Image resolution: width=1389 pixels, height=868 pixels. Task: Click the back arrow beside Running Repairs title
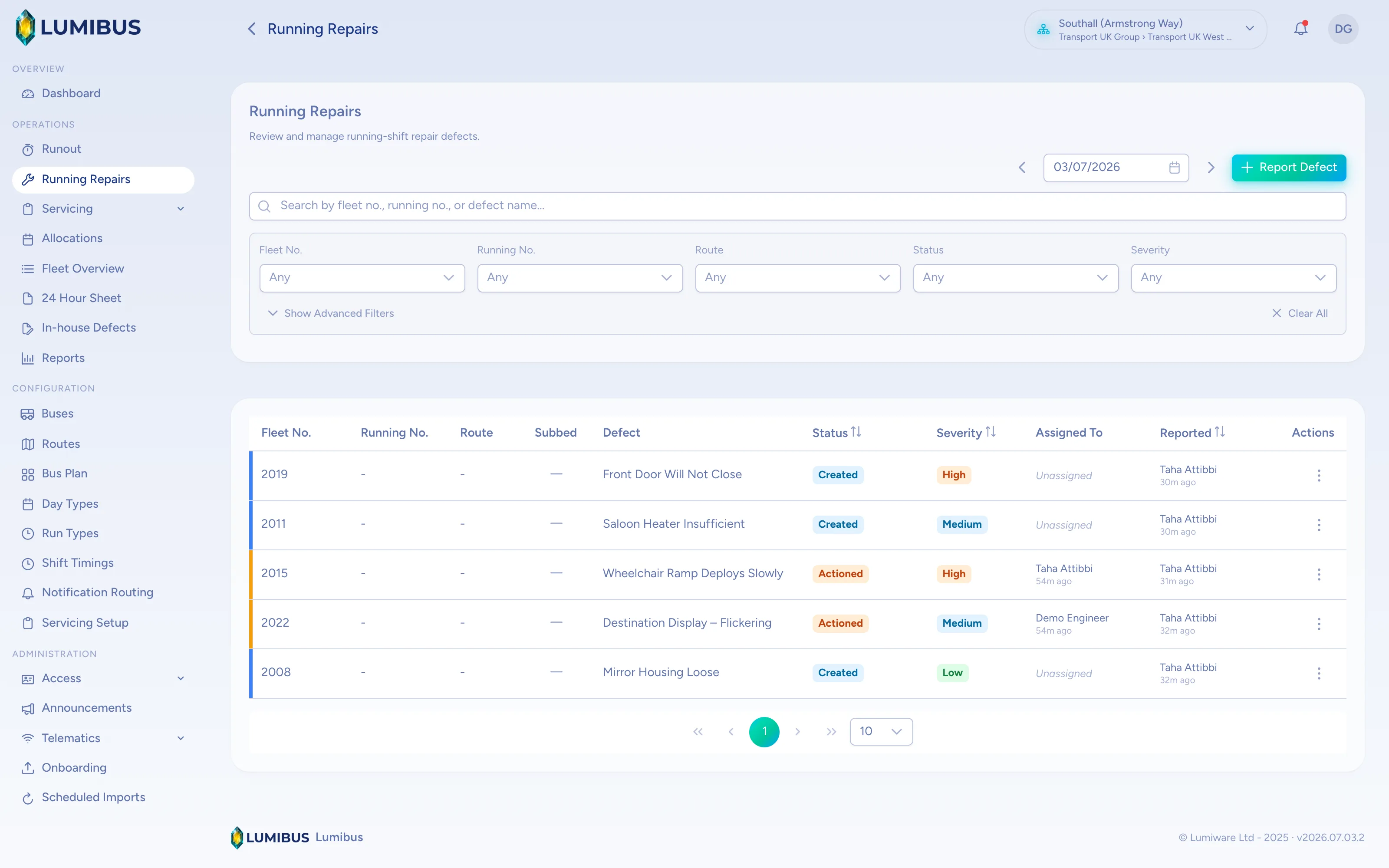pos(251,29)
